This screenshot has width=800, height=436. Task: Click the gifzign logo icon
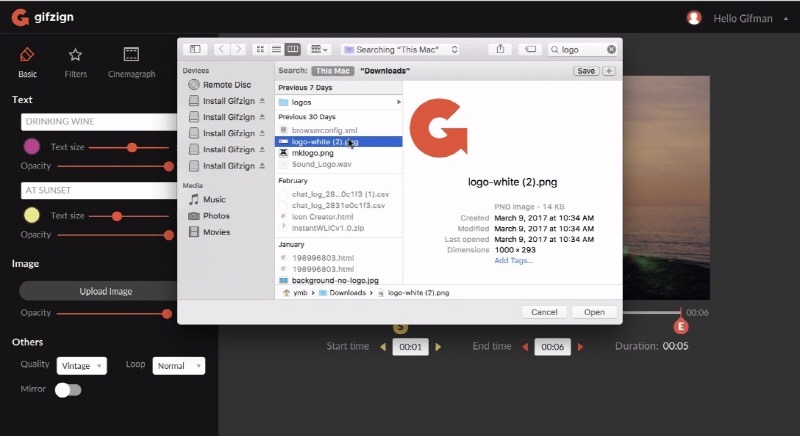pyautogui.click(x=20, y=17)
